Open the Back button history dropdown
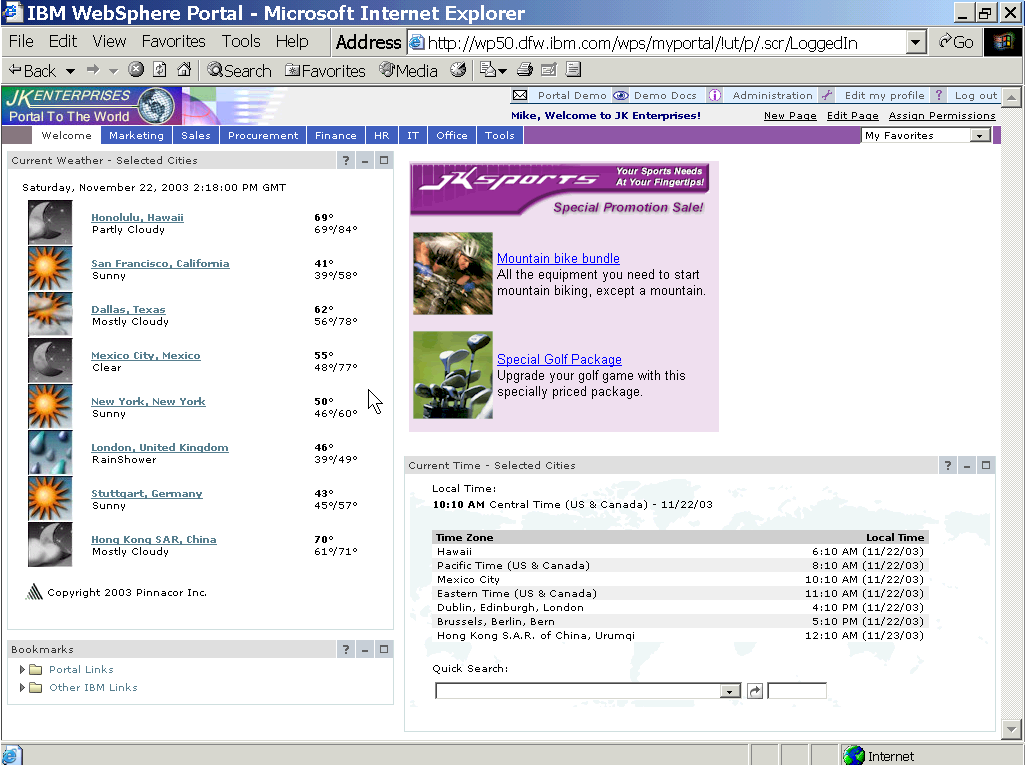Screen dimensions: 1025x765 70,70
